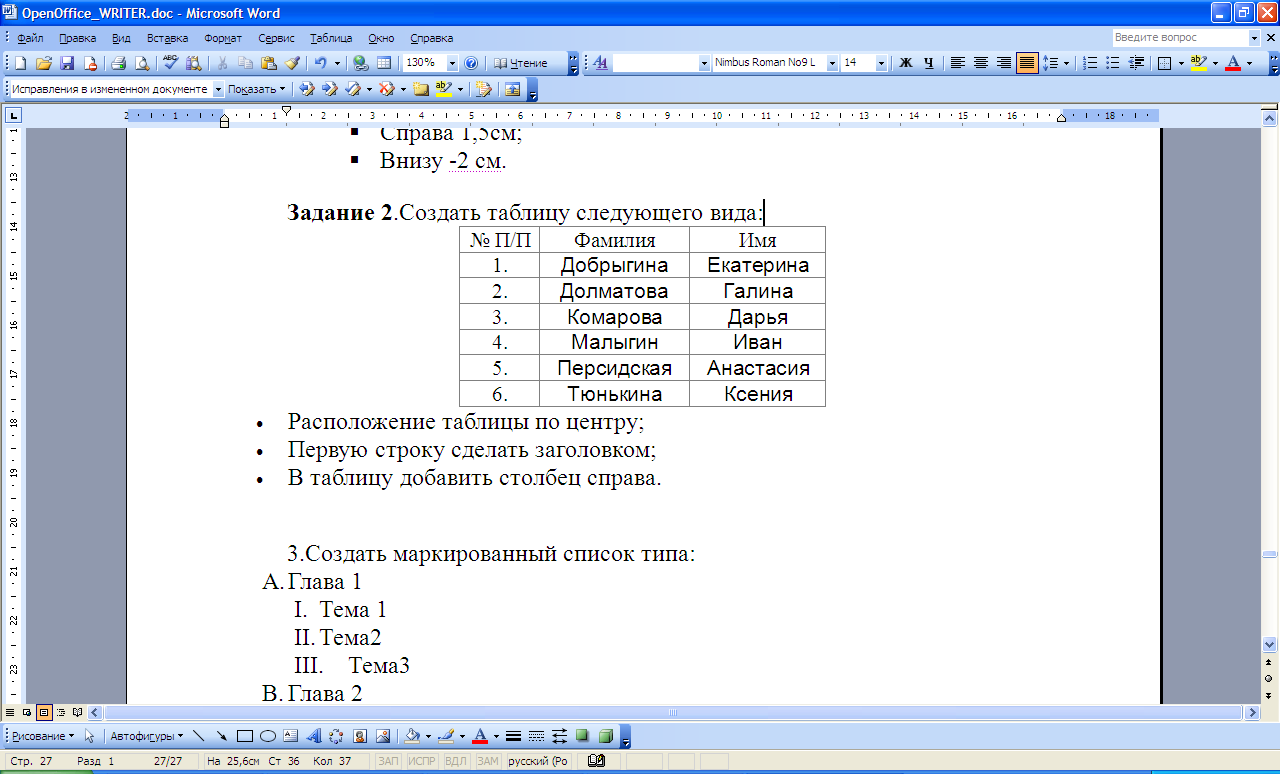Open the font size 14 dropdown
Viewport: 1280px width, 774px height.
881,63
